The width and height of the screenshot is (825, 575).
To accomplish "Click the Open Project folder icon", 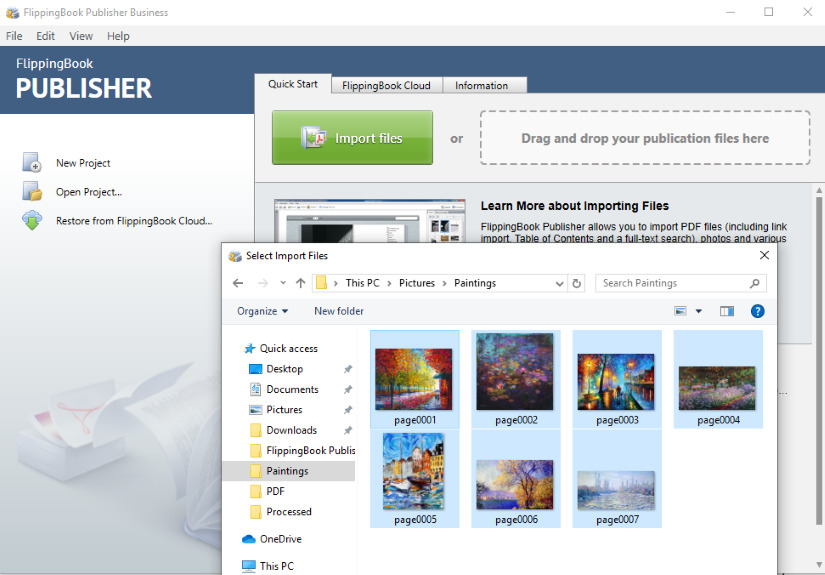I will [x=32, y=191].
